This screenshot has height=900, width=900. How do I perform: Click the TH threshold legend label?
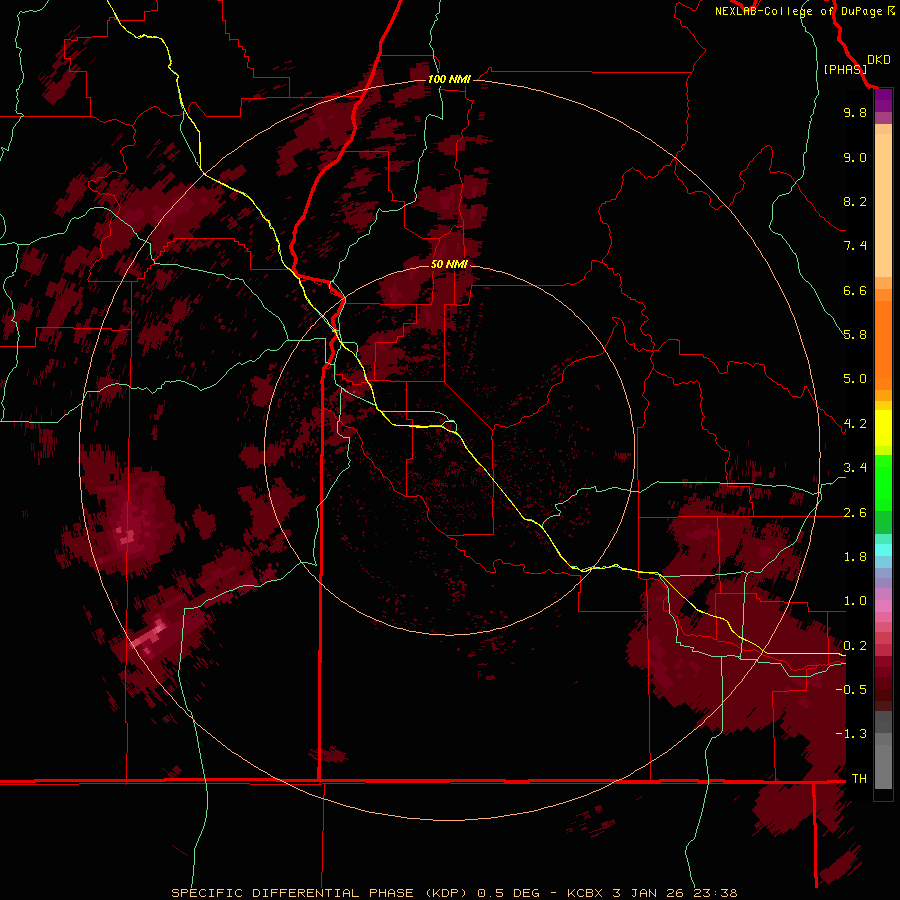pyautogui.click(x=859, y=779)
